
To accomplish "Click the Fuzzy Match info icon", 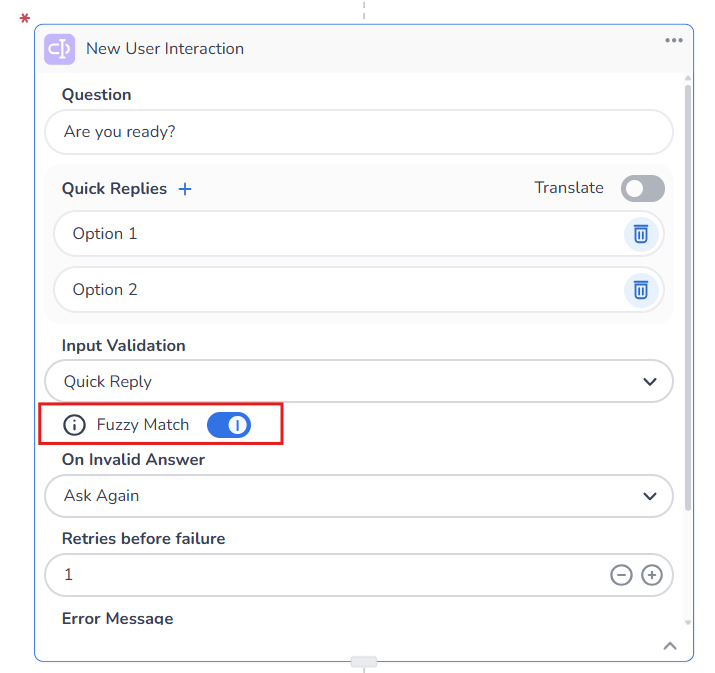I will click(x=75, y=425).
